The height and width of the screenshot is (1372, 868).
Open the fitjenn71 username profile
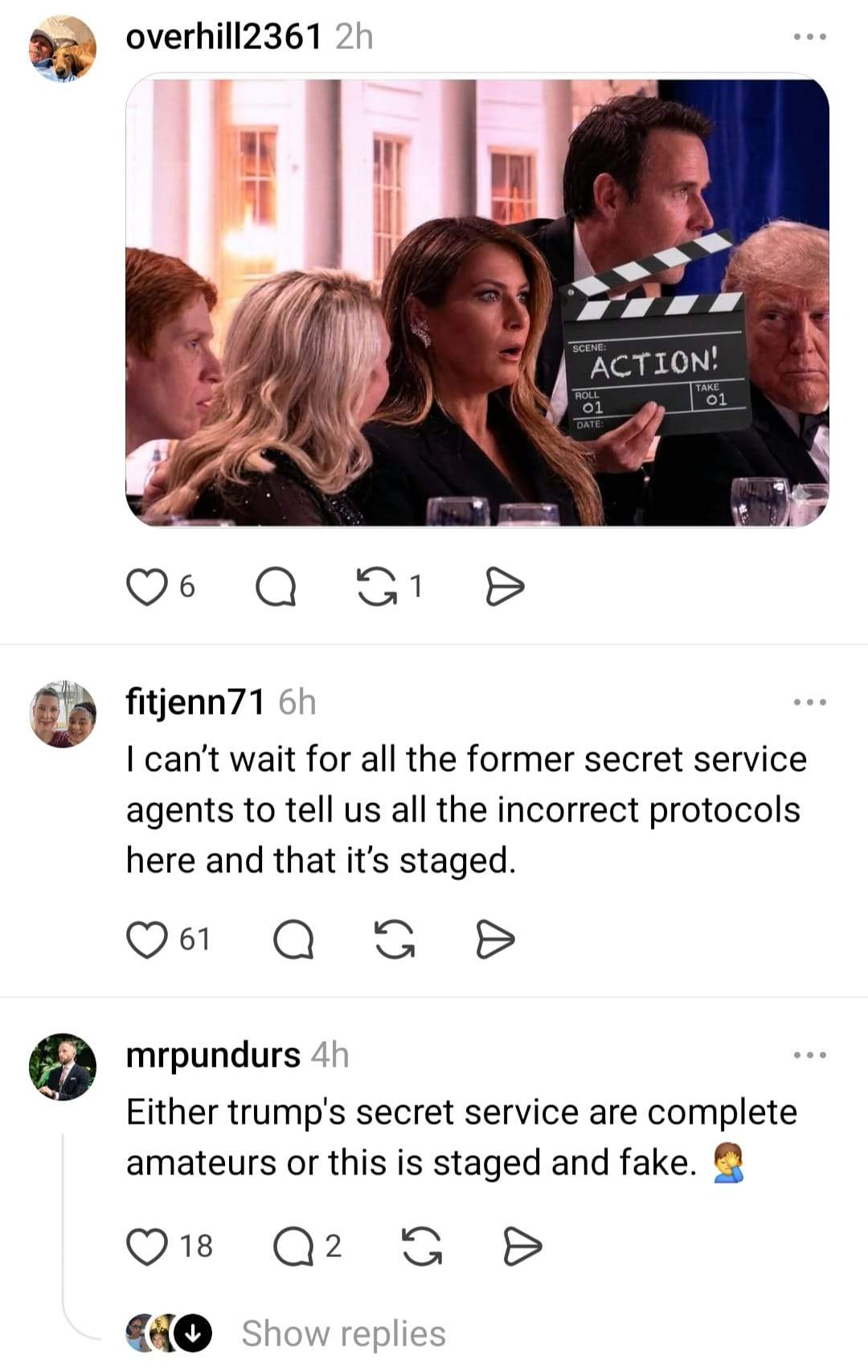(x=195, y=702)
